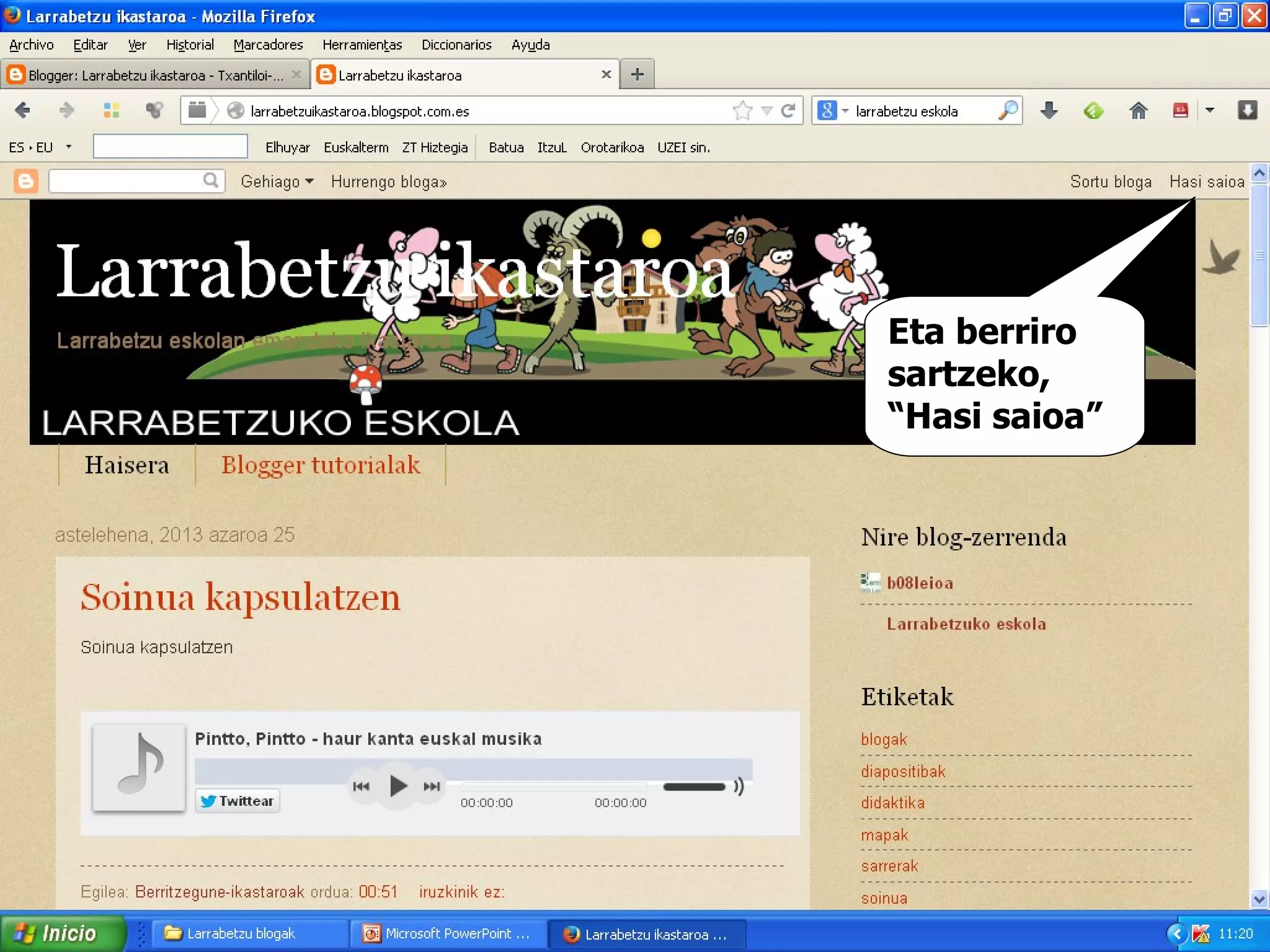Screen dimensions: 1270x952
Task: Go back with the browser Back arrow
Action: (22, 111)
